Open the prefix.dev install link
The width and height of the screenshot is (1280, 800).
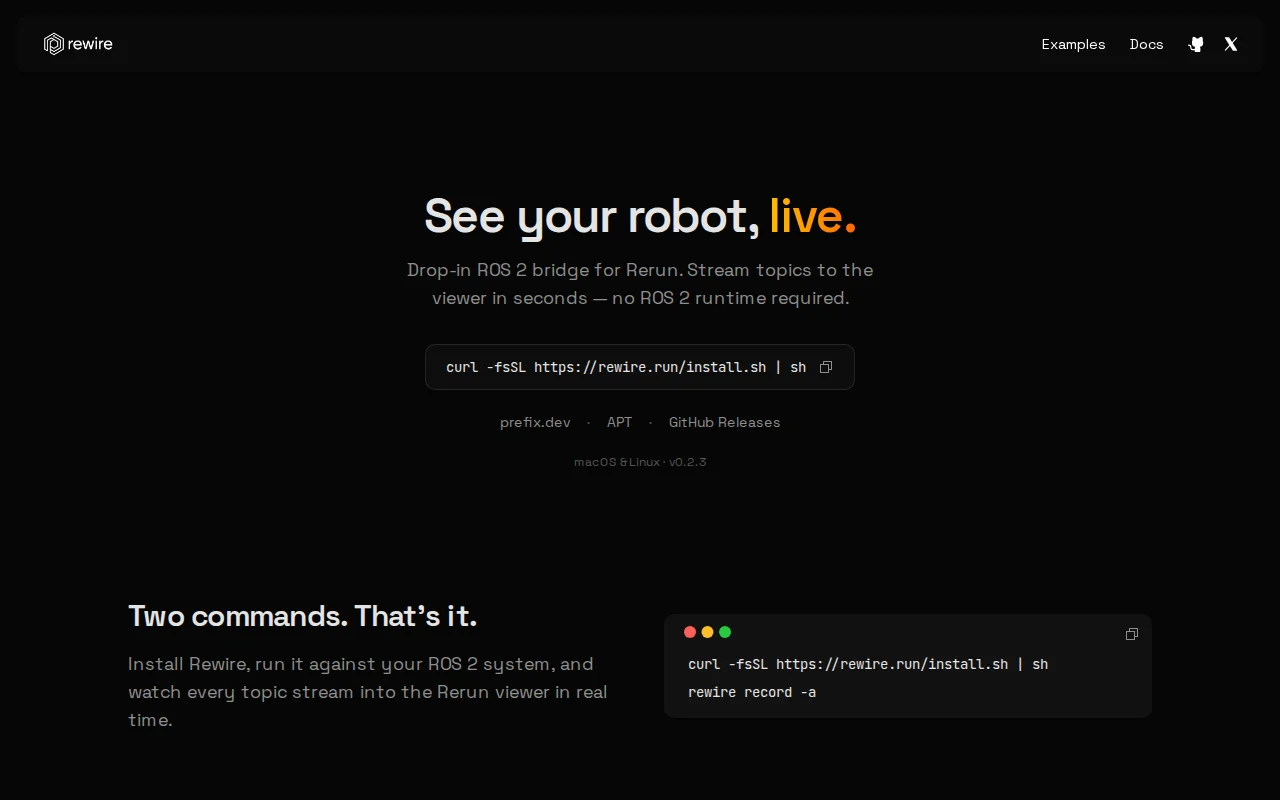(535, 422)
